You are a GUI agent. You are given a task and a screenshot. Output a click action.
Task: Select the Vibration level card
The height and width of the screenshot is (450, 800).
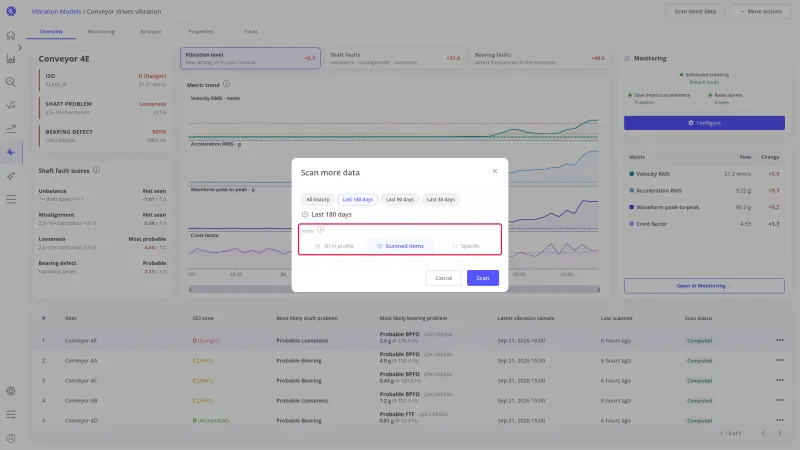tap(250, 58)
